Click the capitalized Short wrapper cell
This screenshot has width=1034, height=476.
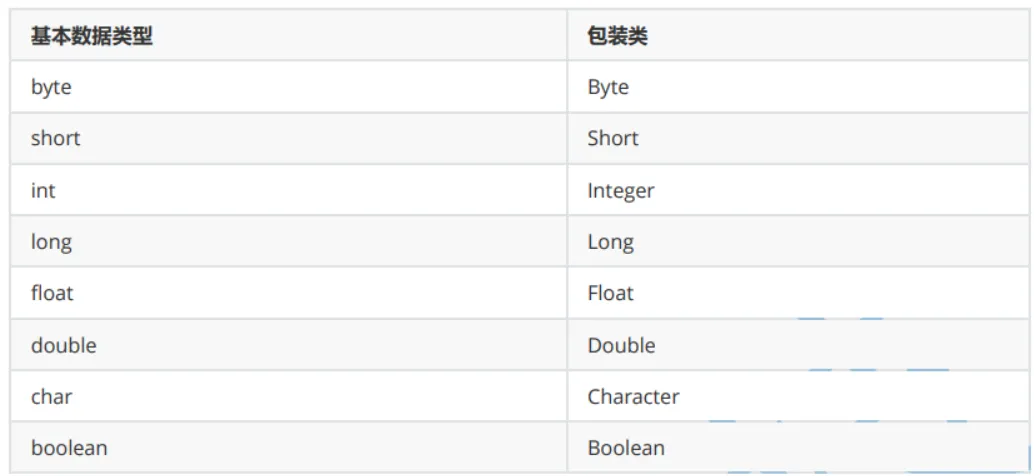point(612,138)
